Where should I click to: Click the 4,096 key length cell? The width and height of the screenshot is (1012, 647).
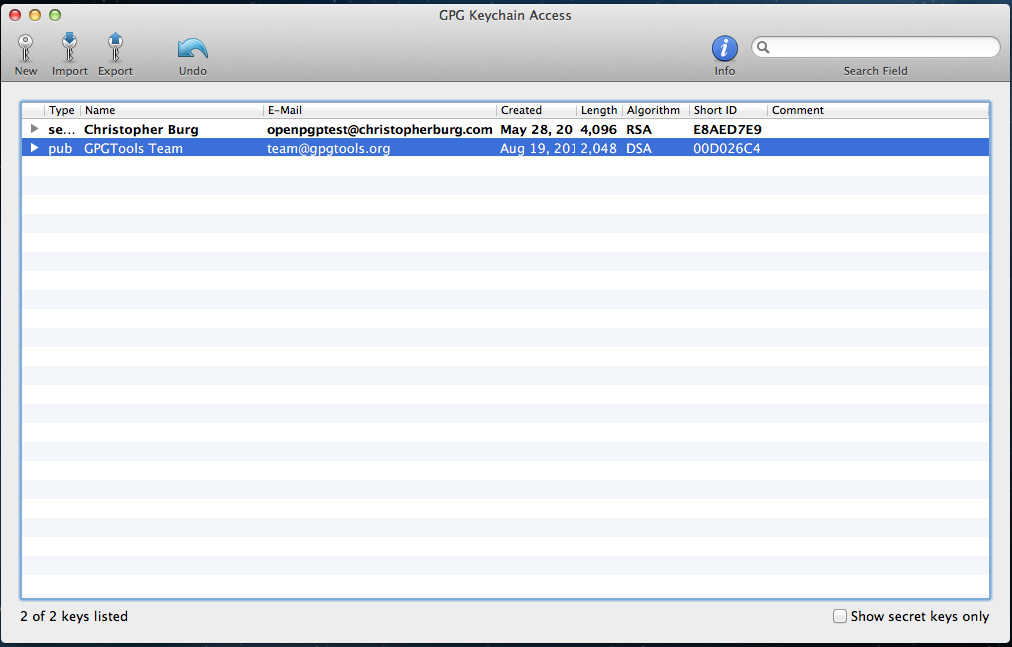[x=598, y=129]
